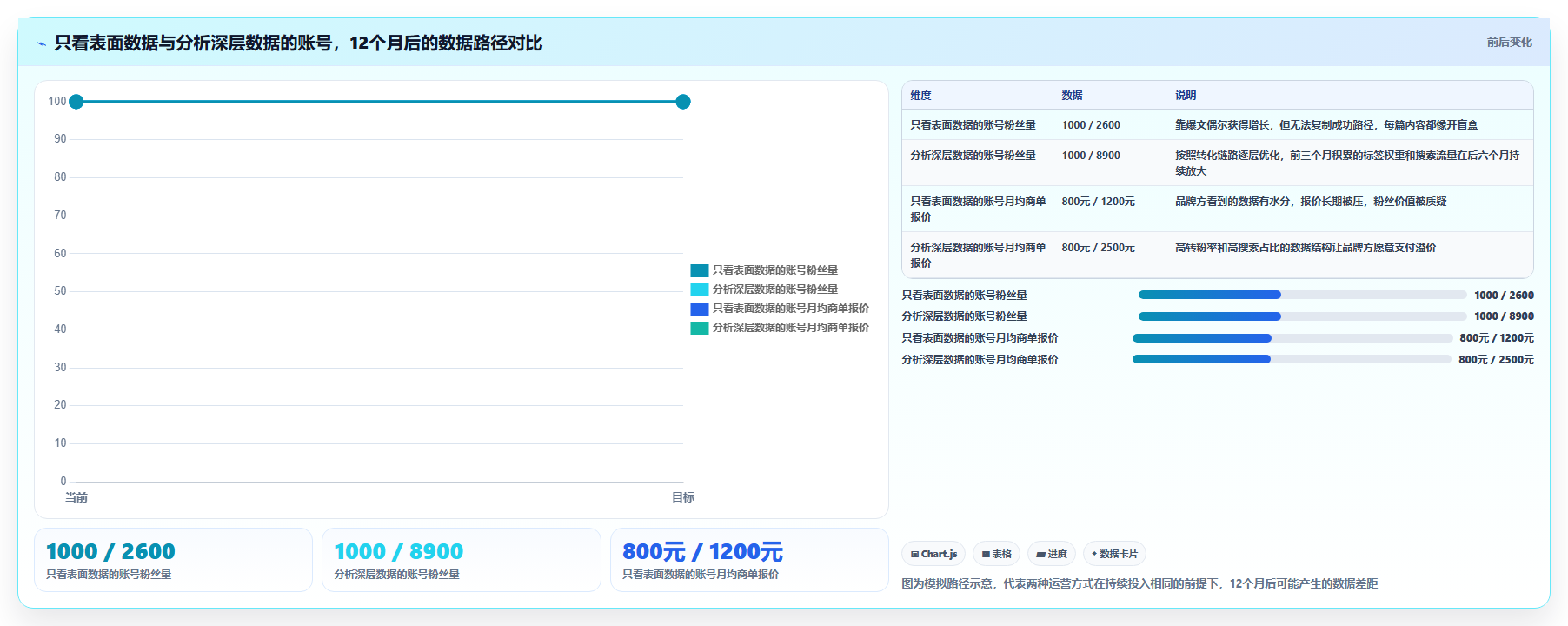Screen dimensions: 1568x626
Task: Toggle legend swatch for 只看表面数据的账号粉丝量
Action: click(700, 270)
